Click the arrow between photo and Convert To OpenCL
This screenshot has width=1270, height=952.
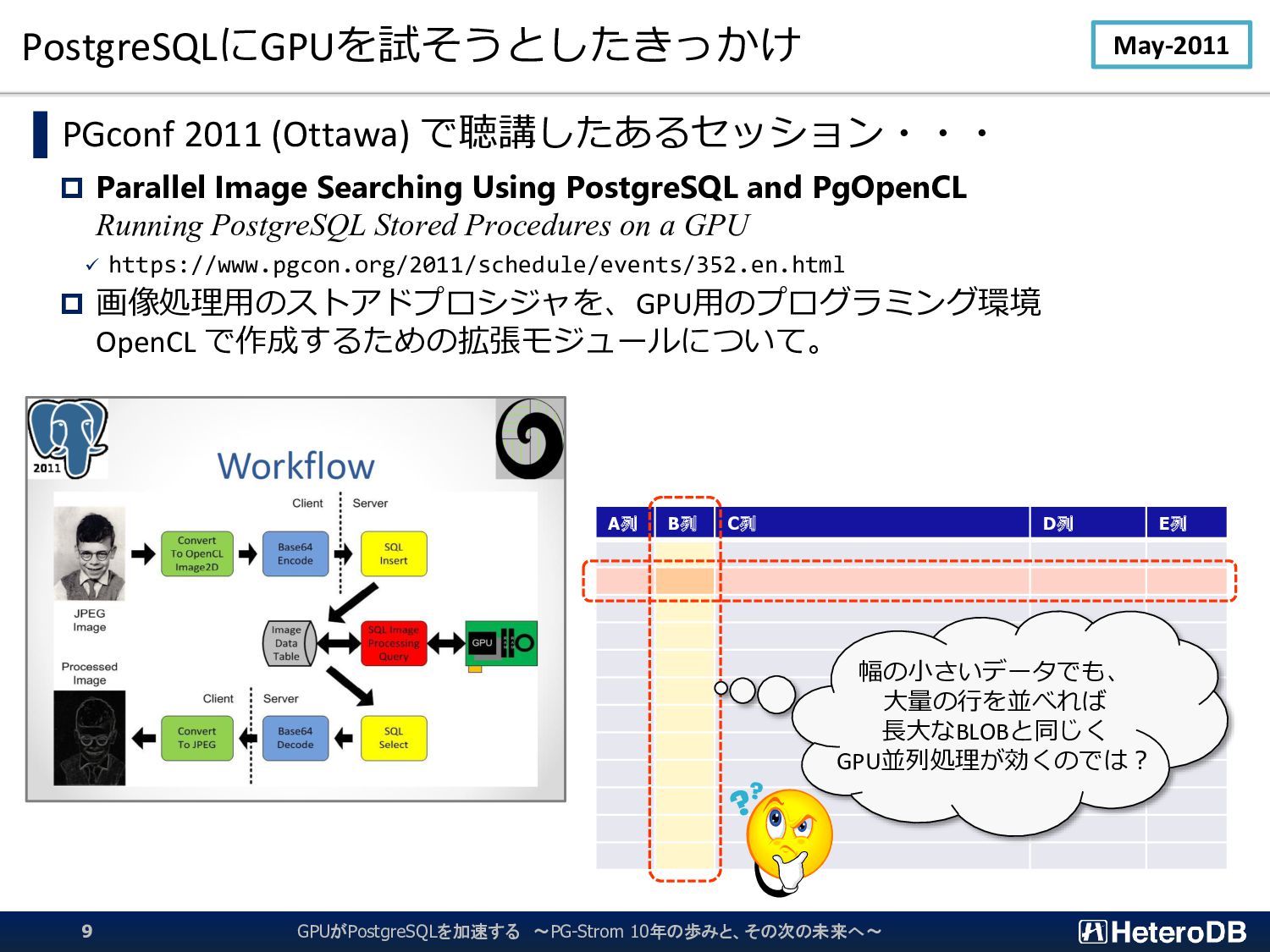(143, 554)
